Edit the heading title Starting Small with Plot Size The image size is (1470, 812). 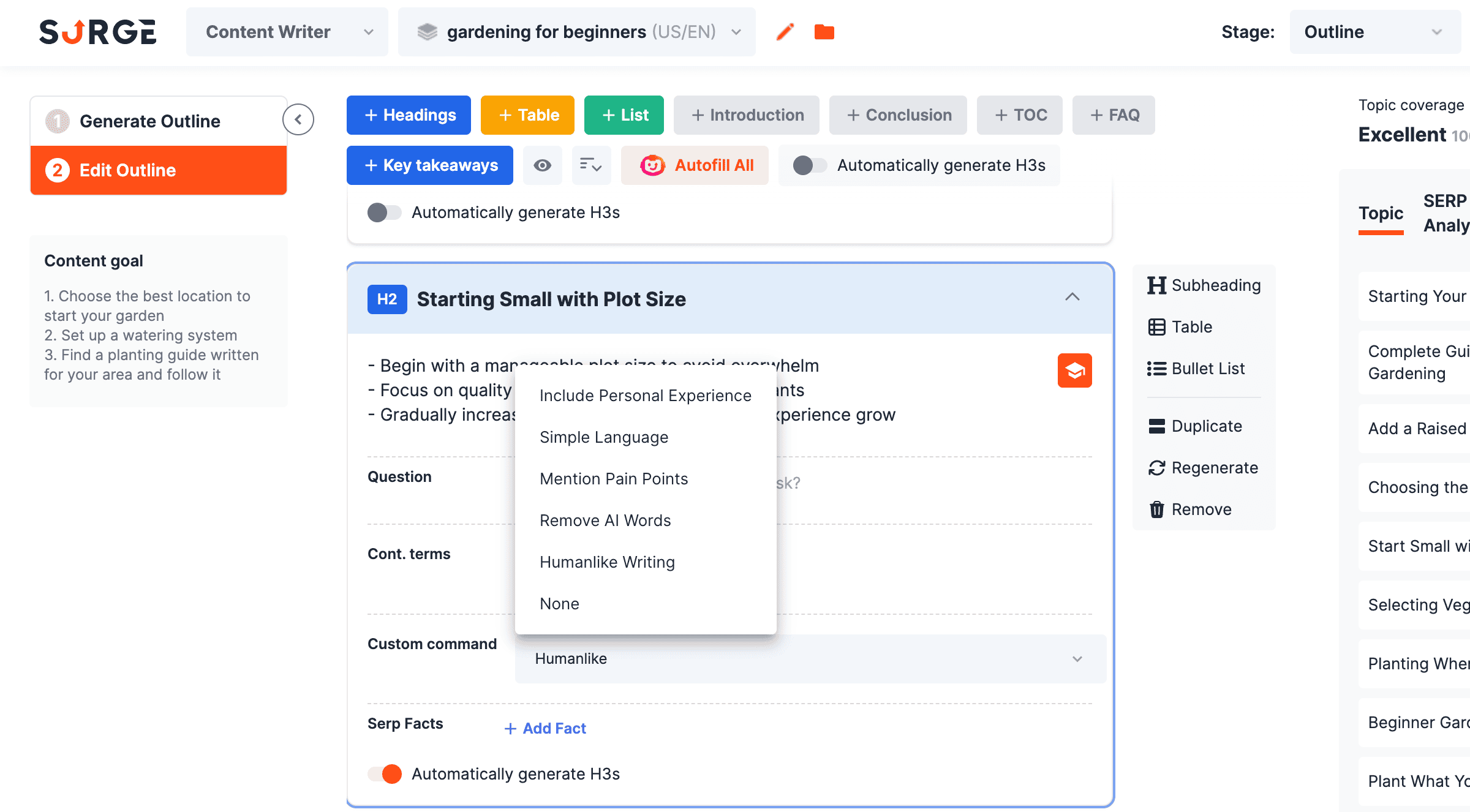point(551,299)
